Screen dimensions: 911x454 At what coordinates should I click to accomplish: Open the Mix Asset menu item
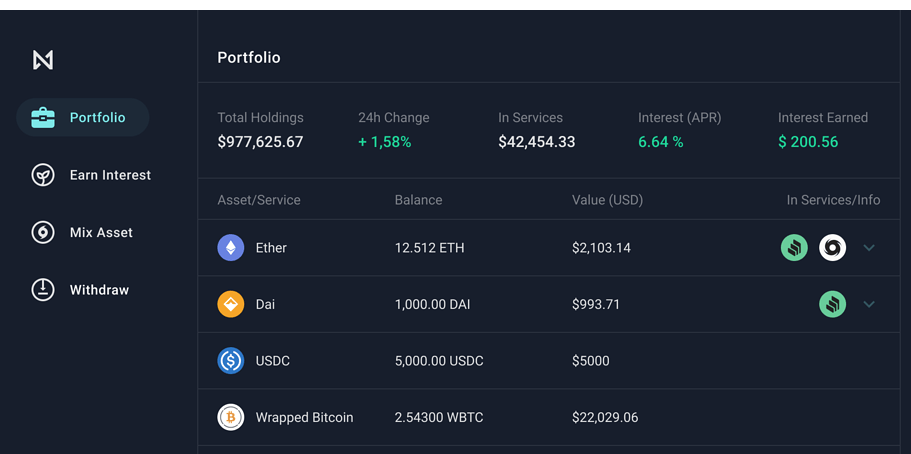[82, 233]
